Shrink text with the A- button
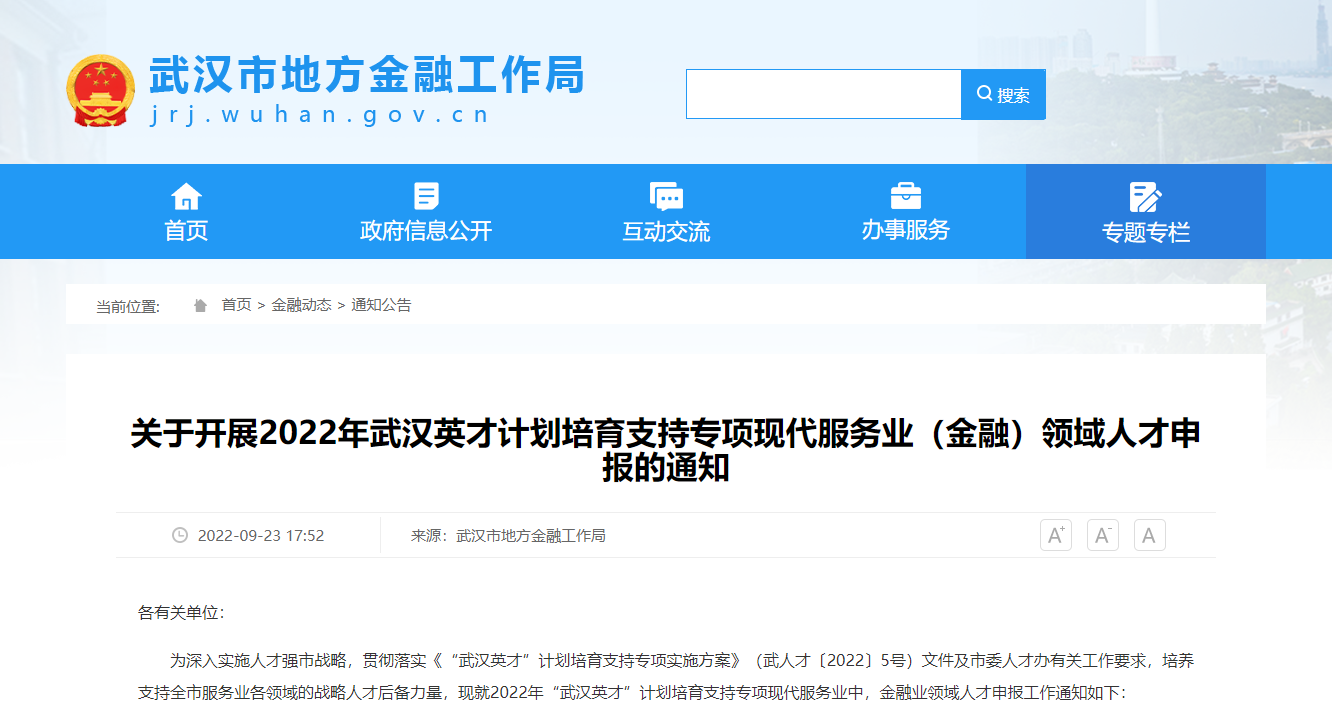This screenshot has height=726, width=1332. 1102,535
